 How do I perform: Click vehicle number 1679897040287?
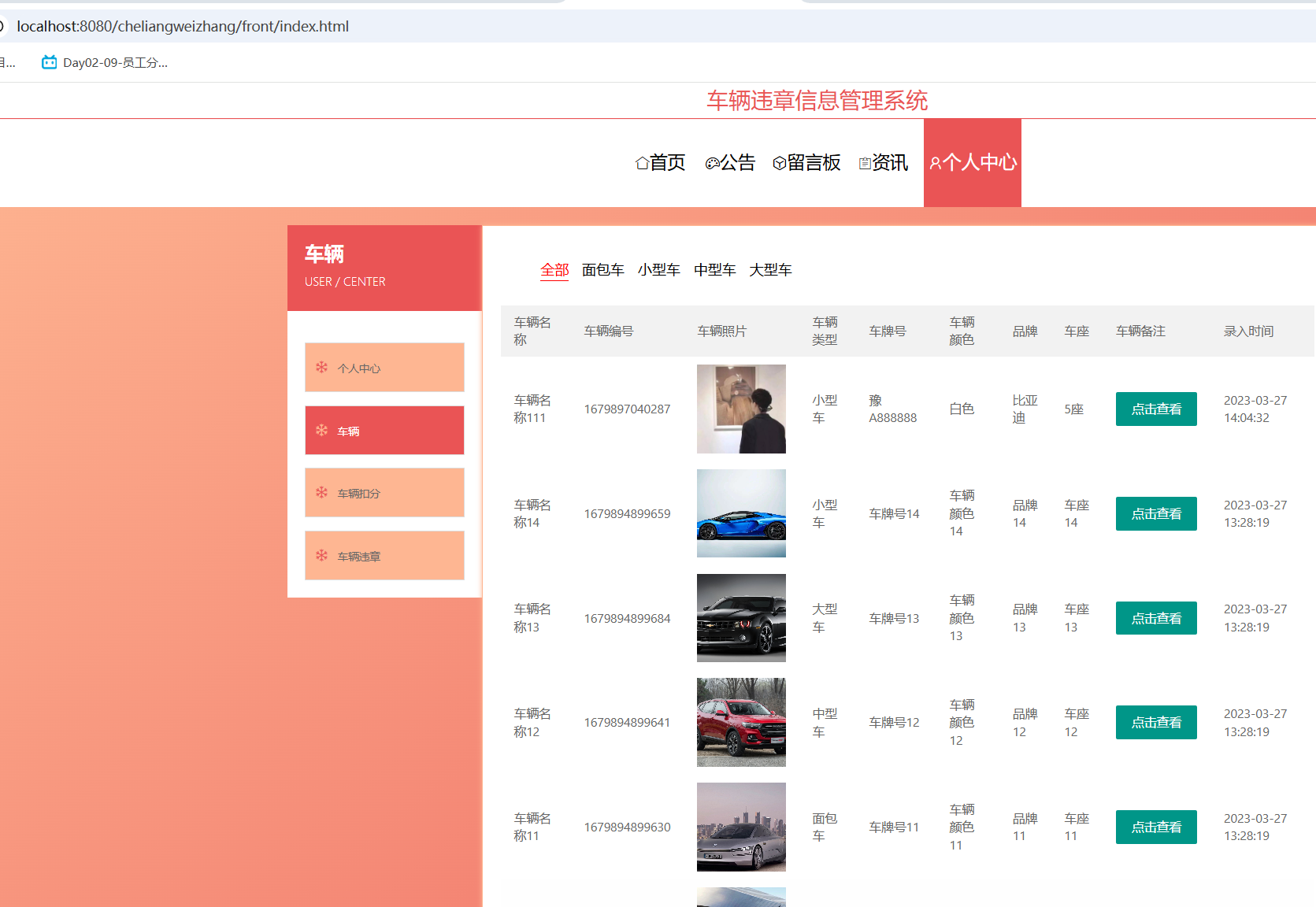(627, 409)
